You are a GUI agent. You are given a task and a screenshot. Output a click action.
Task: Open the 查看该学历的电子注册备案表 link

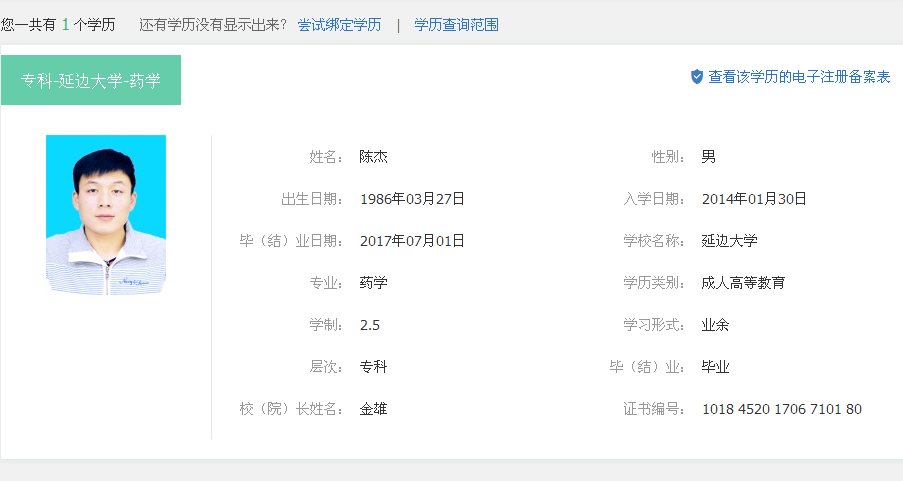pyautogui.click(x=799, y=77)
